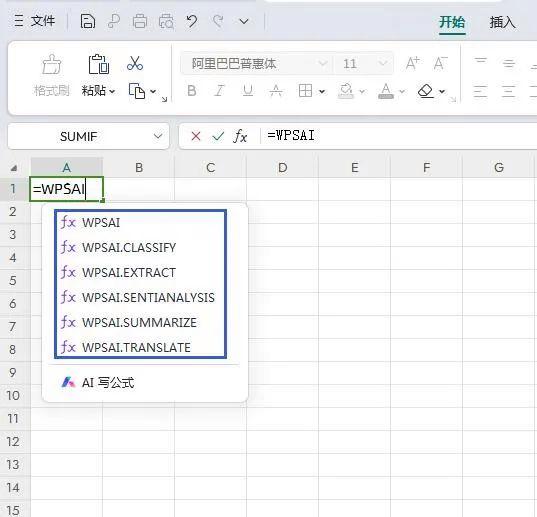Image resolution: width=537 pixels, height=517 pixels.
Task: Center text horizontally
Action: click(x=509, y=91)
